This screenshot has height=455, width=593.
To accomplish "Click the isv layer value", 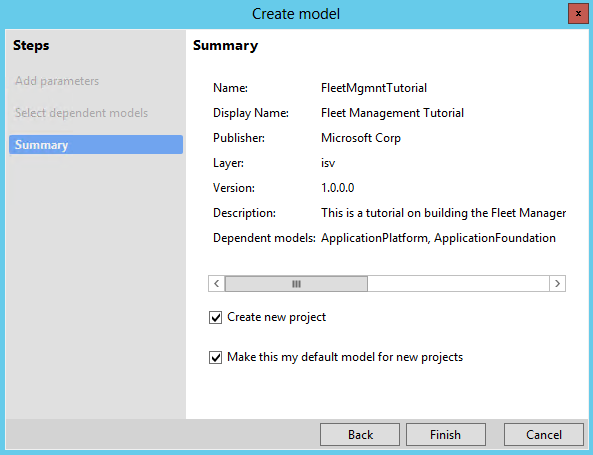I will 328,163.
